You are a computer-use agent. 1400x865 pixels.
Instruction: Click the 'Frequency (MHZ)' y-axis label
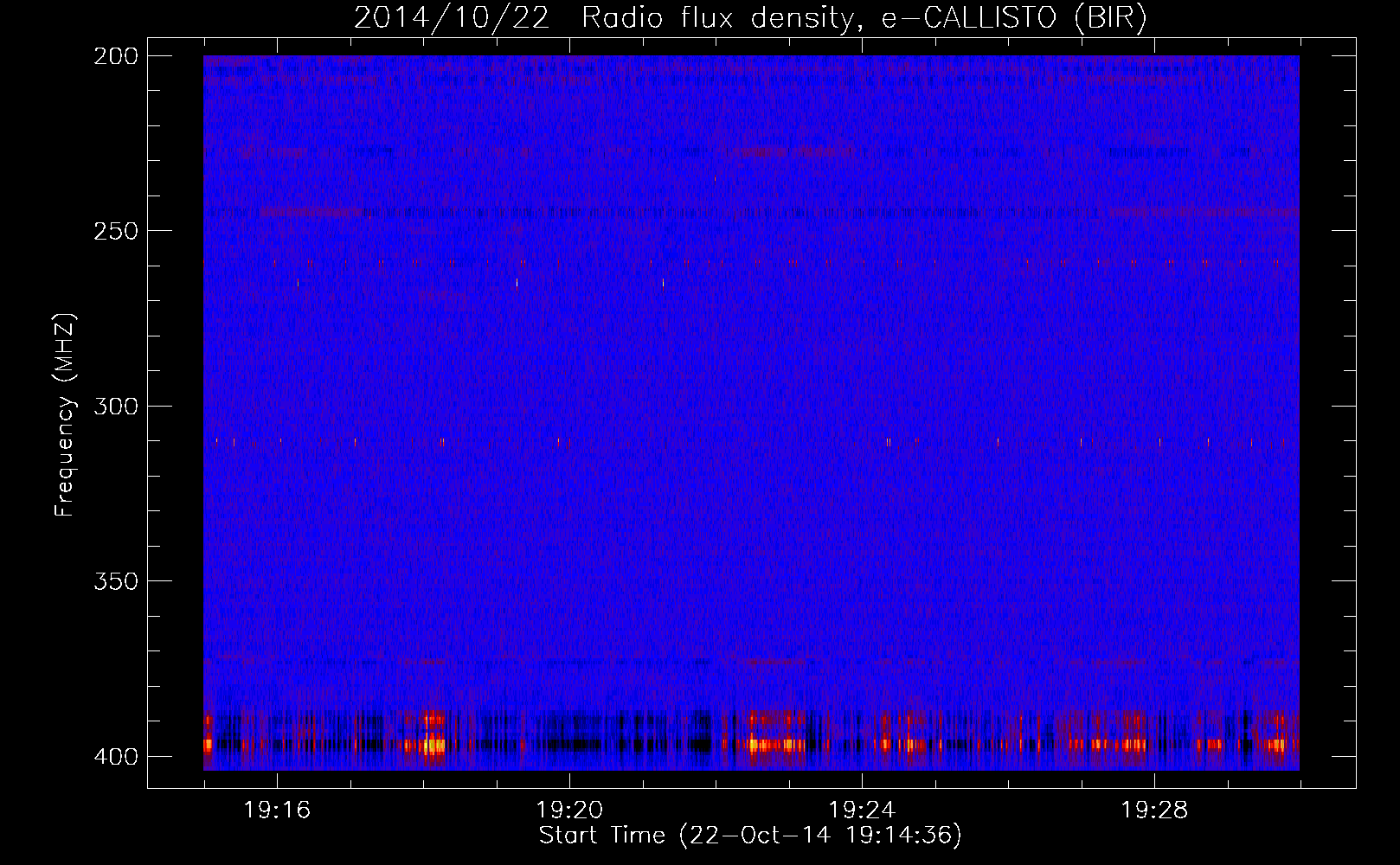point(65,414)
